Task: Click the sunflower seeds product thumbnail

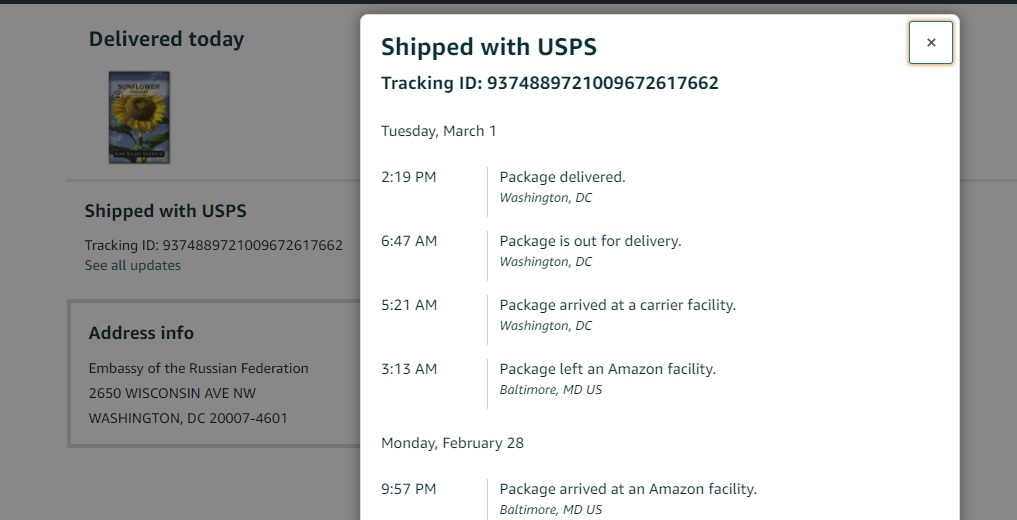Action: tap(139, 117)
